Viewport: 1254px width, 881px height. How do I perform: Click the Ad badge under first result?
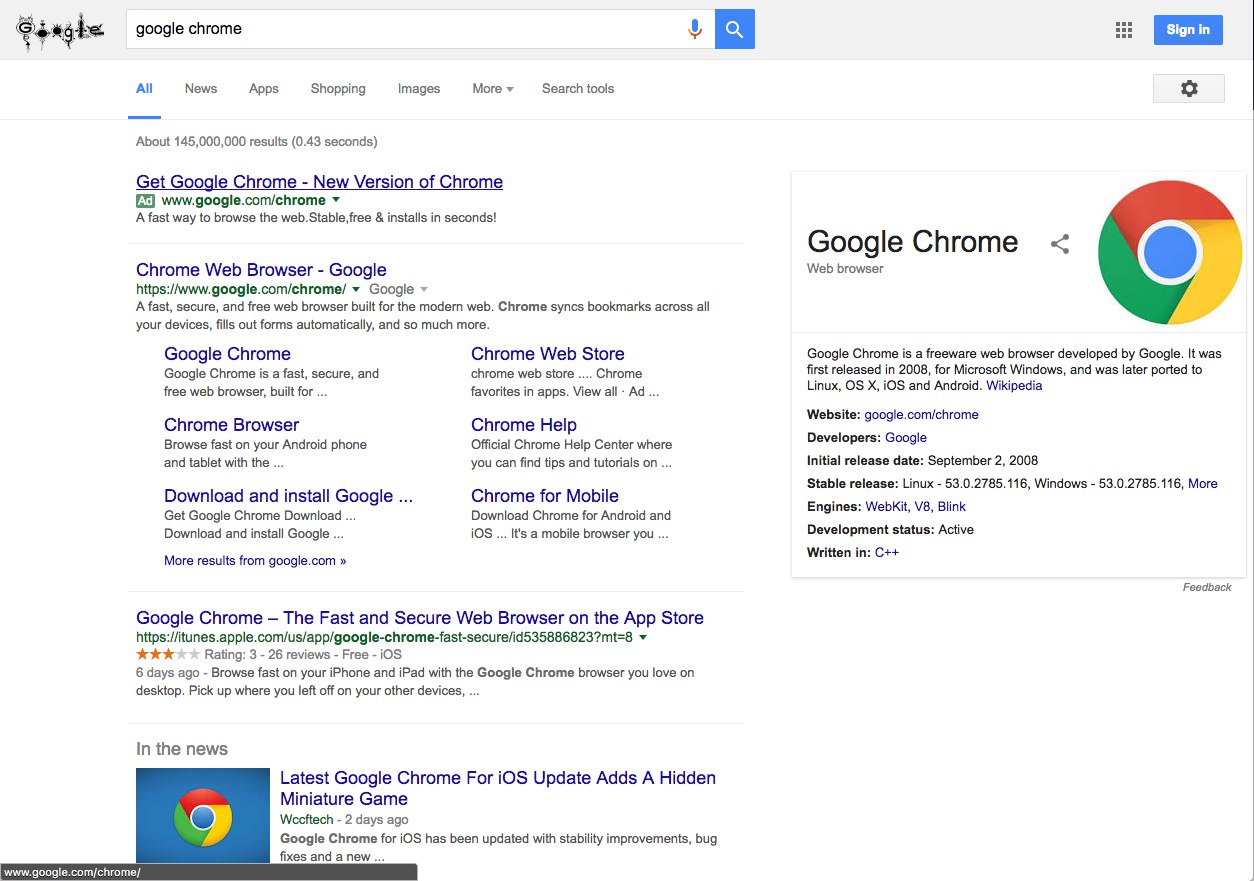[x=146, y=201]
